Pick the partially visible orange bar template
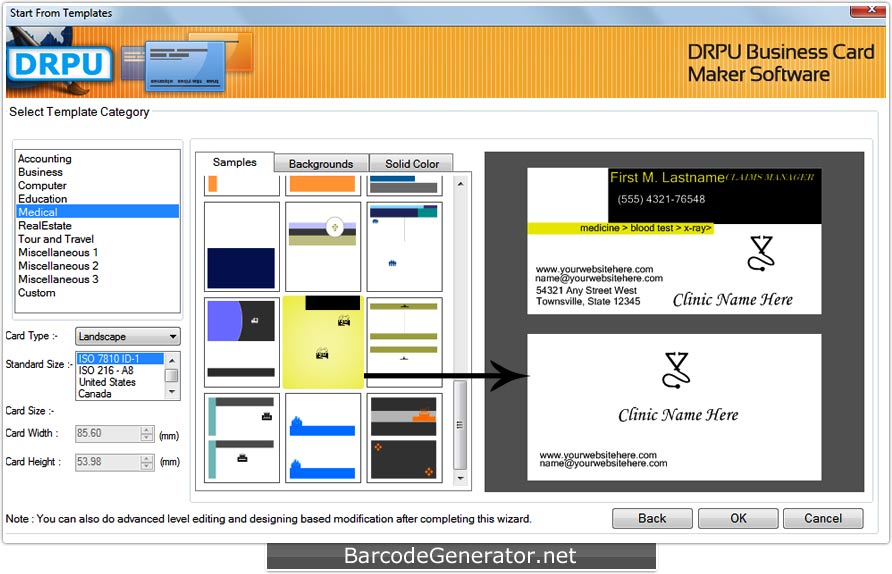 (323, 184)
